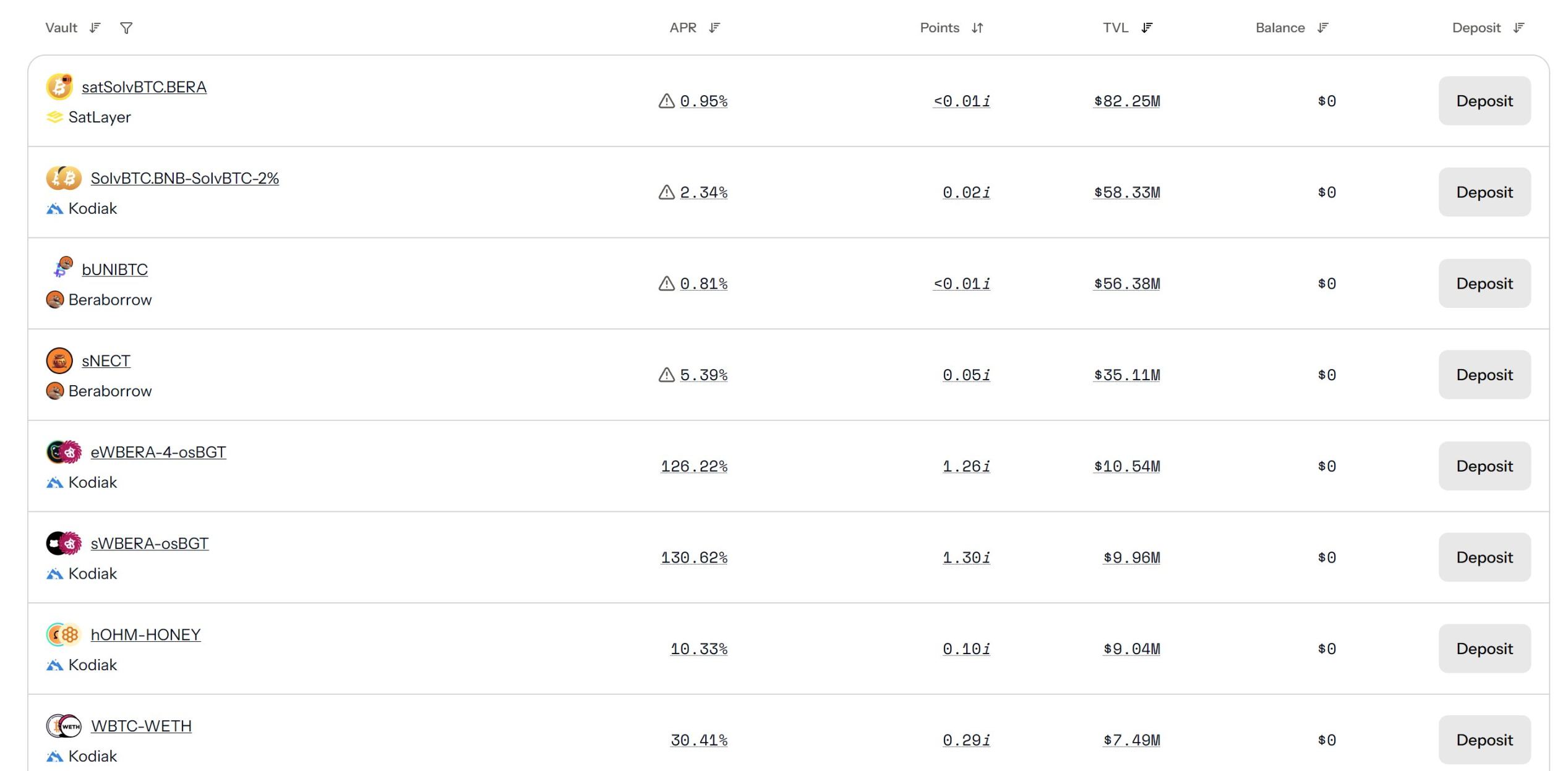This screenshot has width=1568, height=771.
Task: Open the SolvBTC.BNB-SolvBTC-2% vault
Action: click(x=184, y=178)
